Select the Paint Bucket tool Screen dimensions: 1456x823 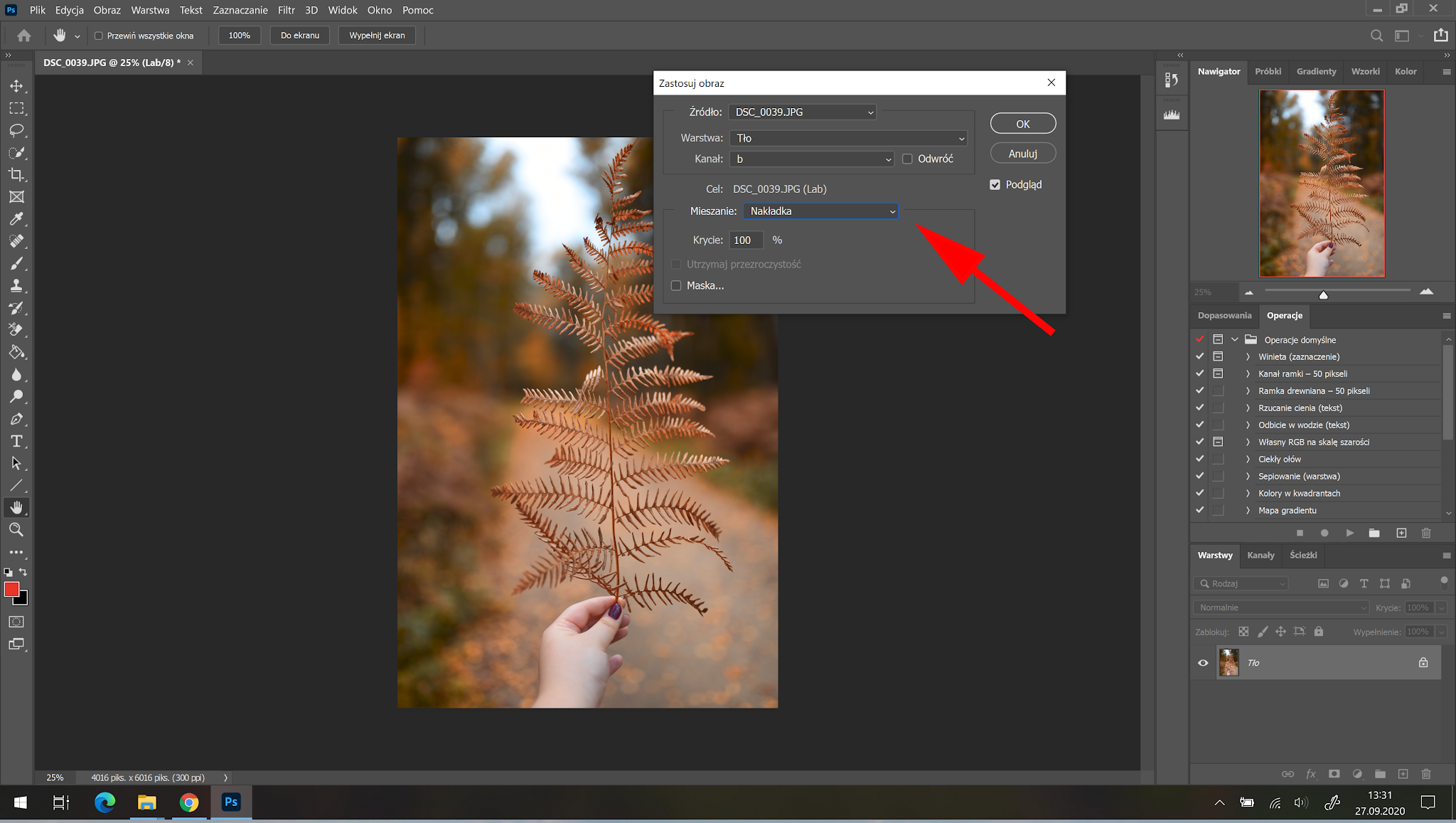[16, 352]
